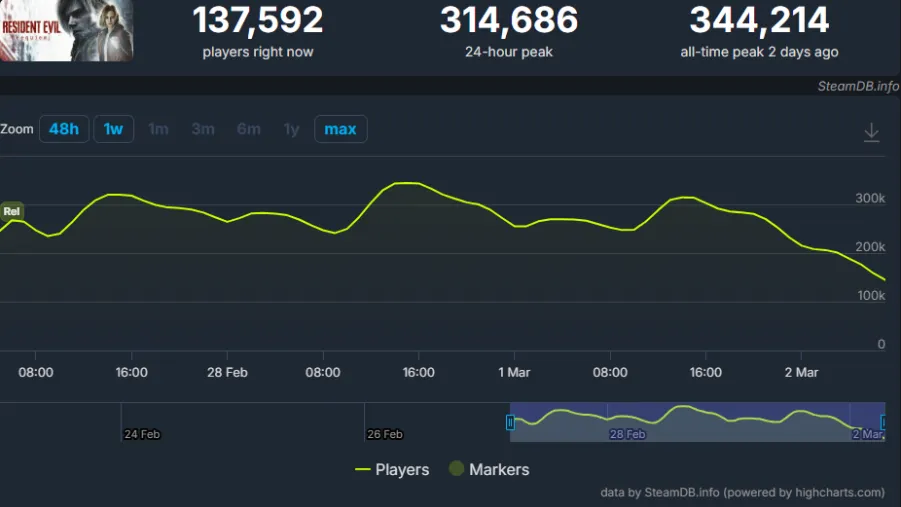Open the SteamDB.info watermark above the chart

click(x=858, y=86)
